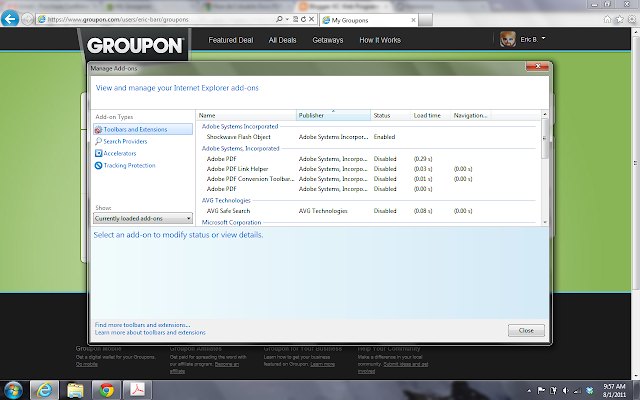The width and height of the screenshot is (640, 400).
Task: Close the My Groupons tab
Action: (413, 20)
